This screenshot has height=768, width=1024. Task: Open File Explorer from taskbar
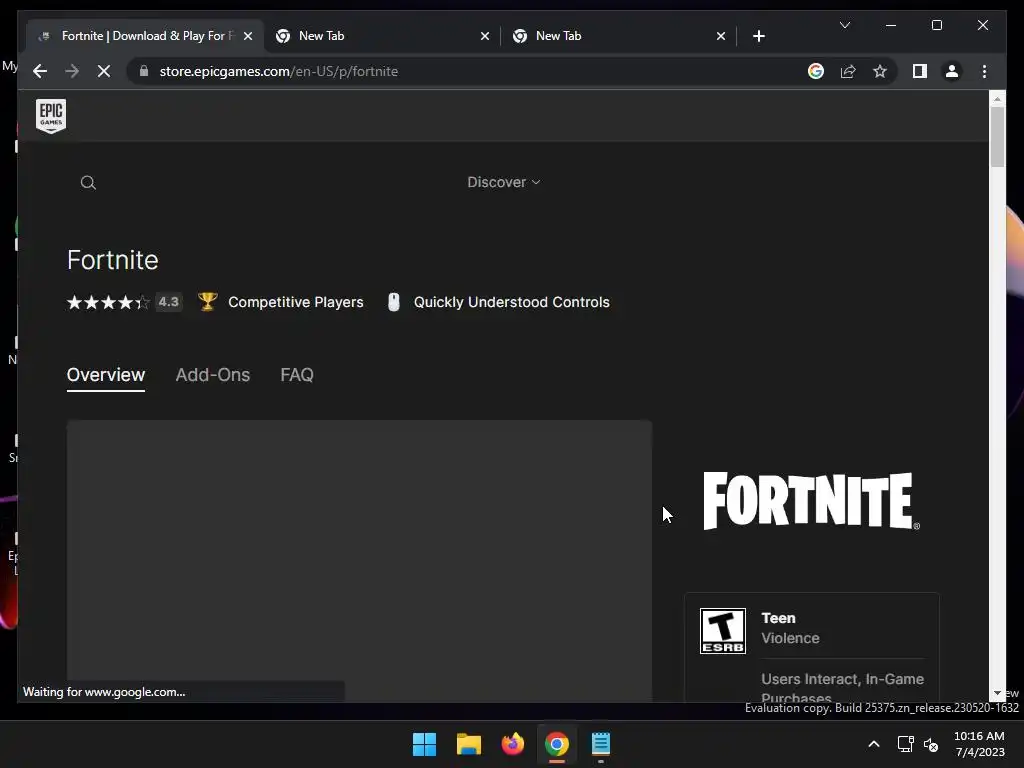coord(468,744)
